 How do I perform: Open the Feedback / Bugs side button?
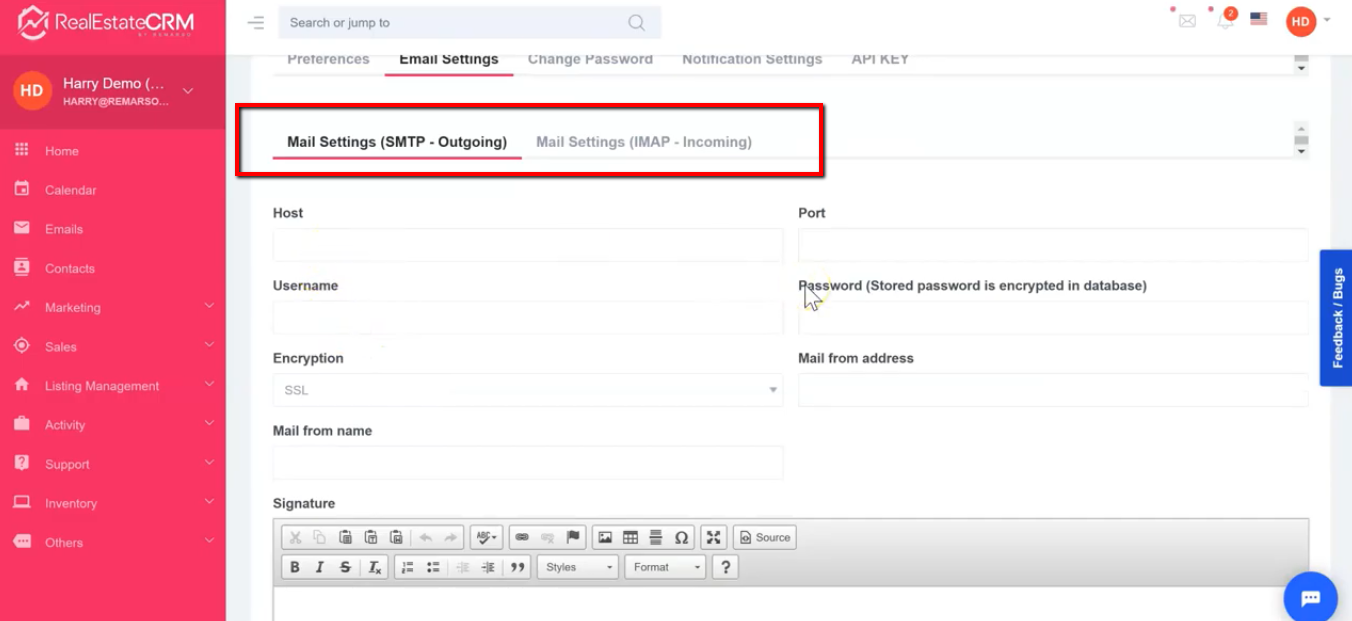(1336, 318)
